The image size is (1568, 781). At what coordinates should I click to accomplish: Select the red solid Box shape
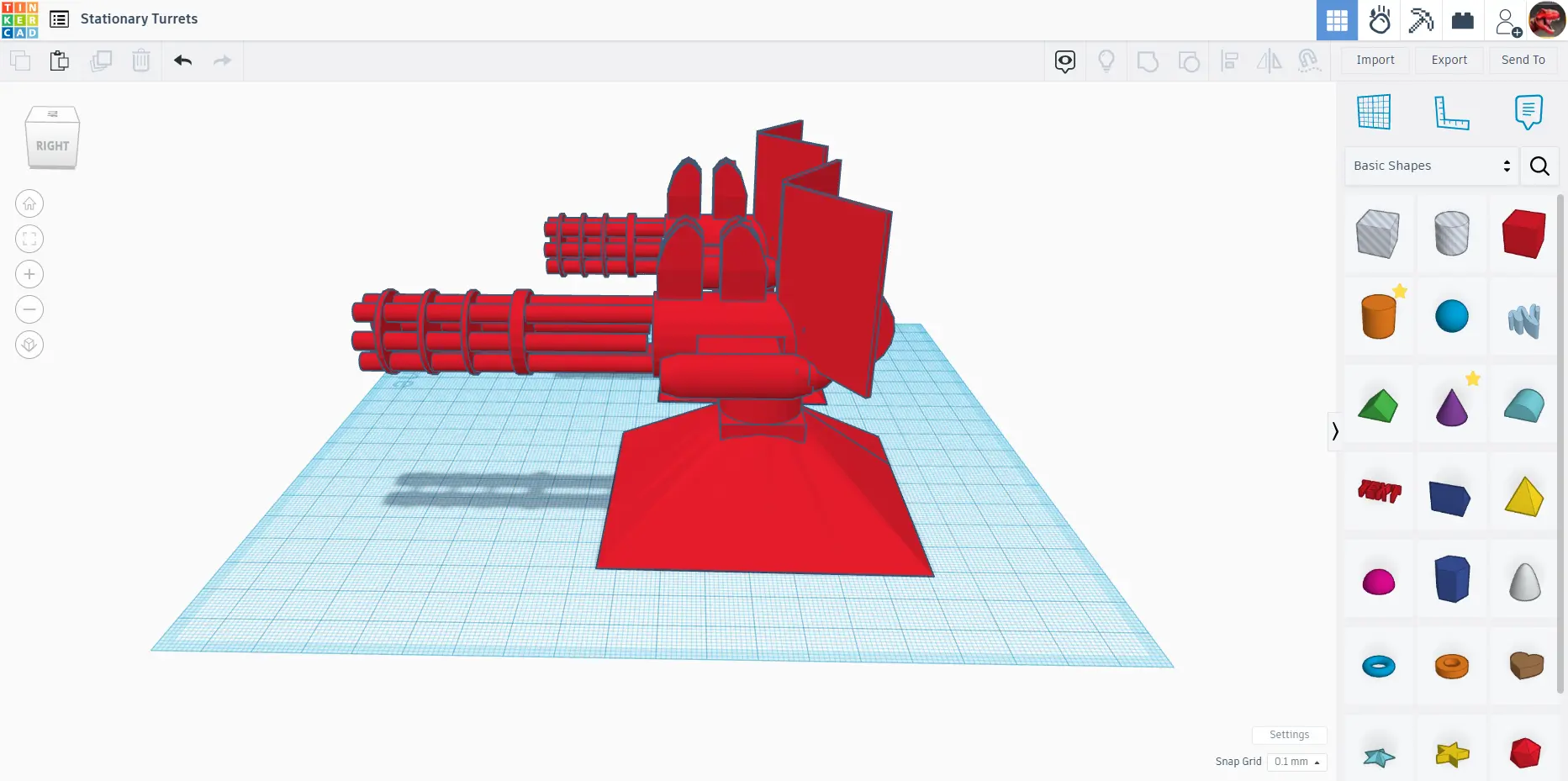1523,234
